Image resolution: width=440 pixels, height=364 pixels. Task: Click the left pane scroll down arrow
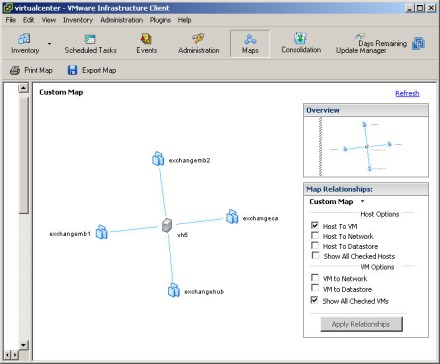pos(23,345)
